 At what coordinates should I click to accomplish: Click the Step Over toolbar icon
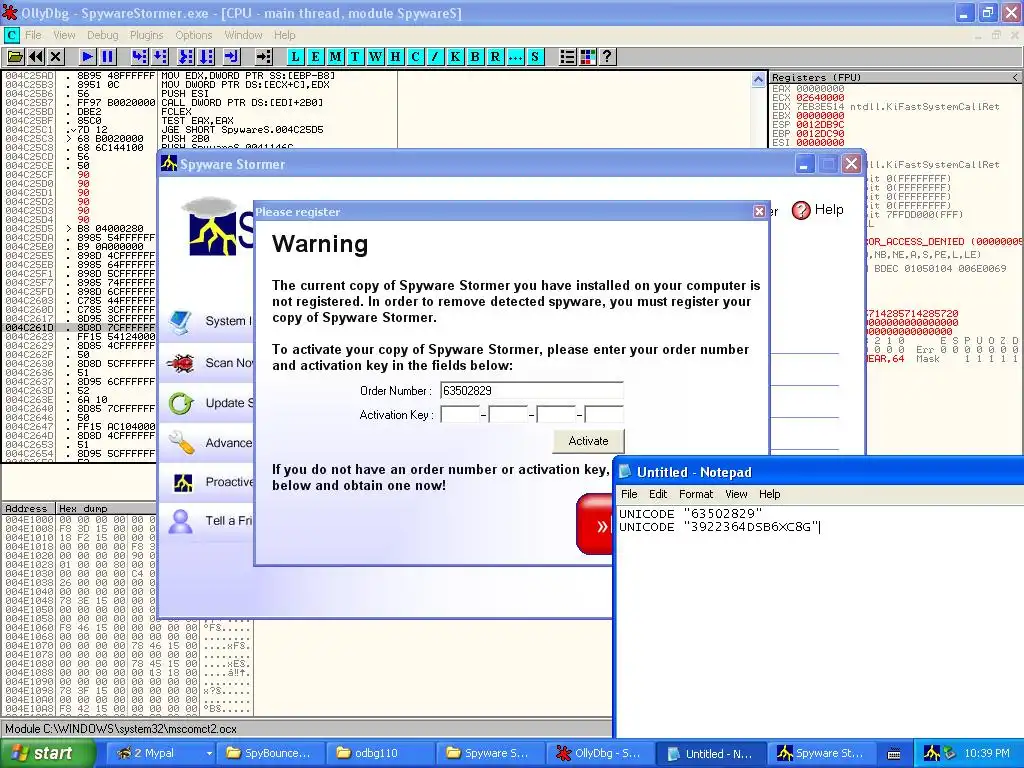(160, 57)
